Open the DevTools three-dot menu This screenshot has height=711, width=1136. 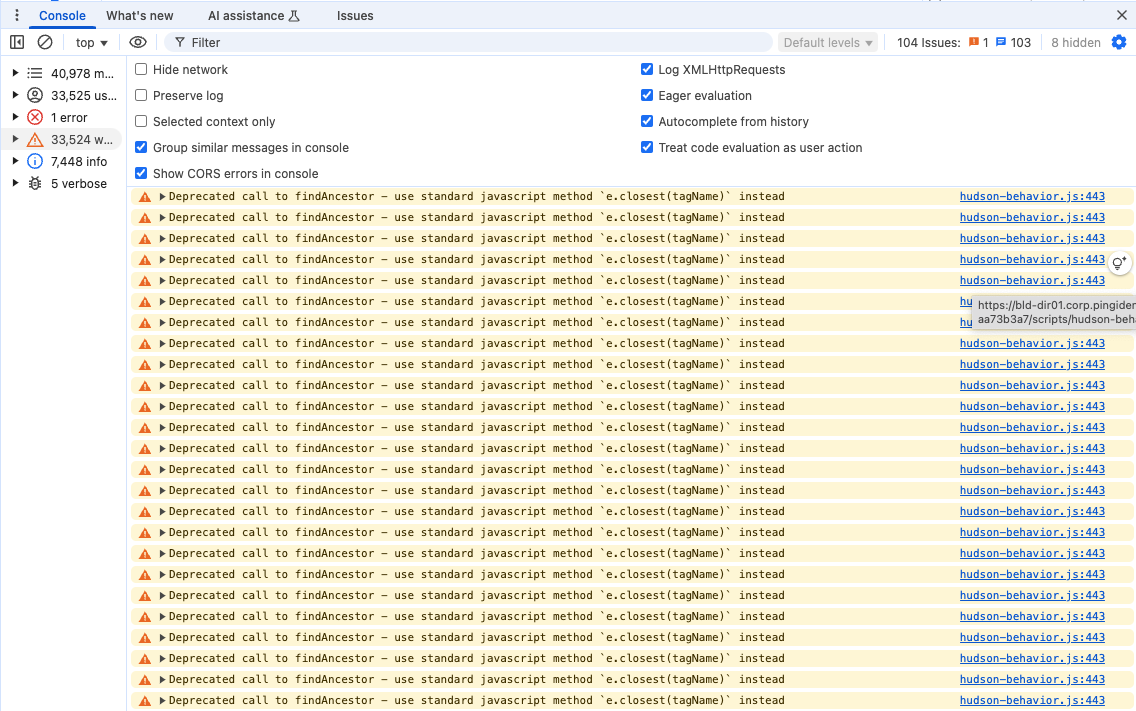pos(17,15)
